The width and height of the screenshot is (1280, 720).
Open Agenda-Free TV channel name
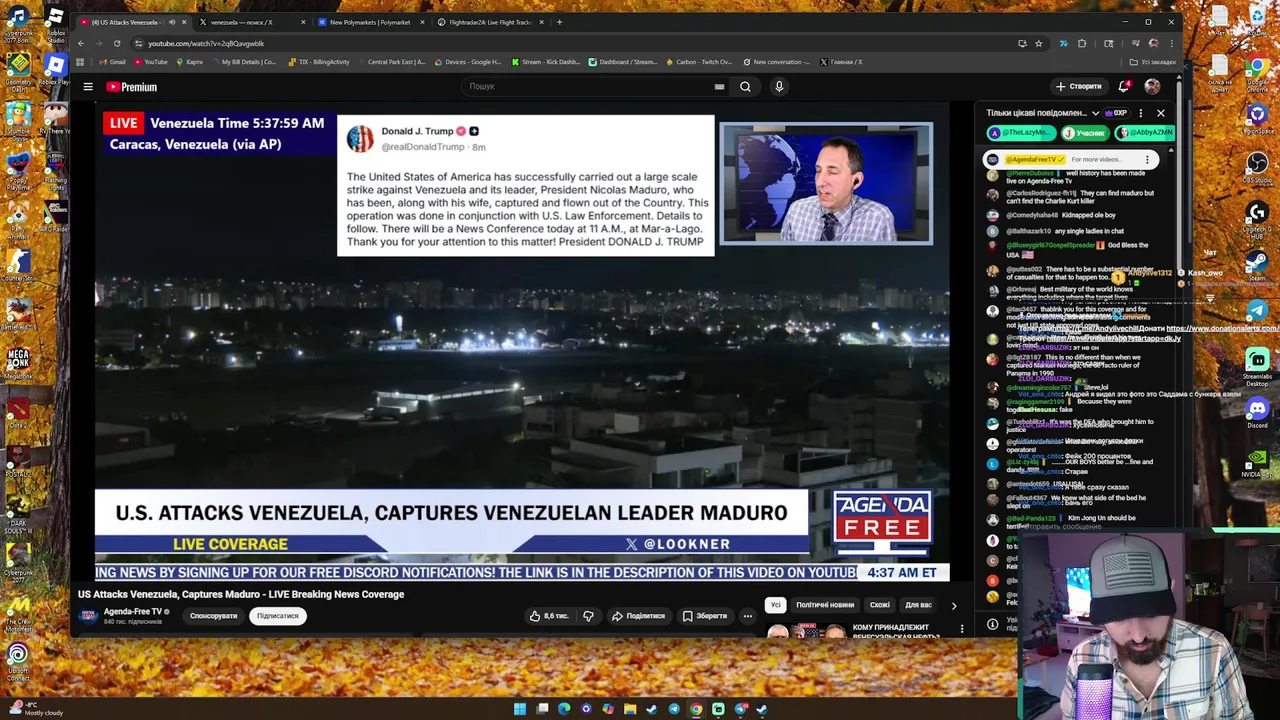tap(133, 612)
